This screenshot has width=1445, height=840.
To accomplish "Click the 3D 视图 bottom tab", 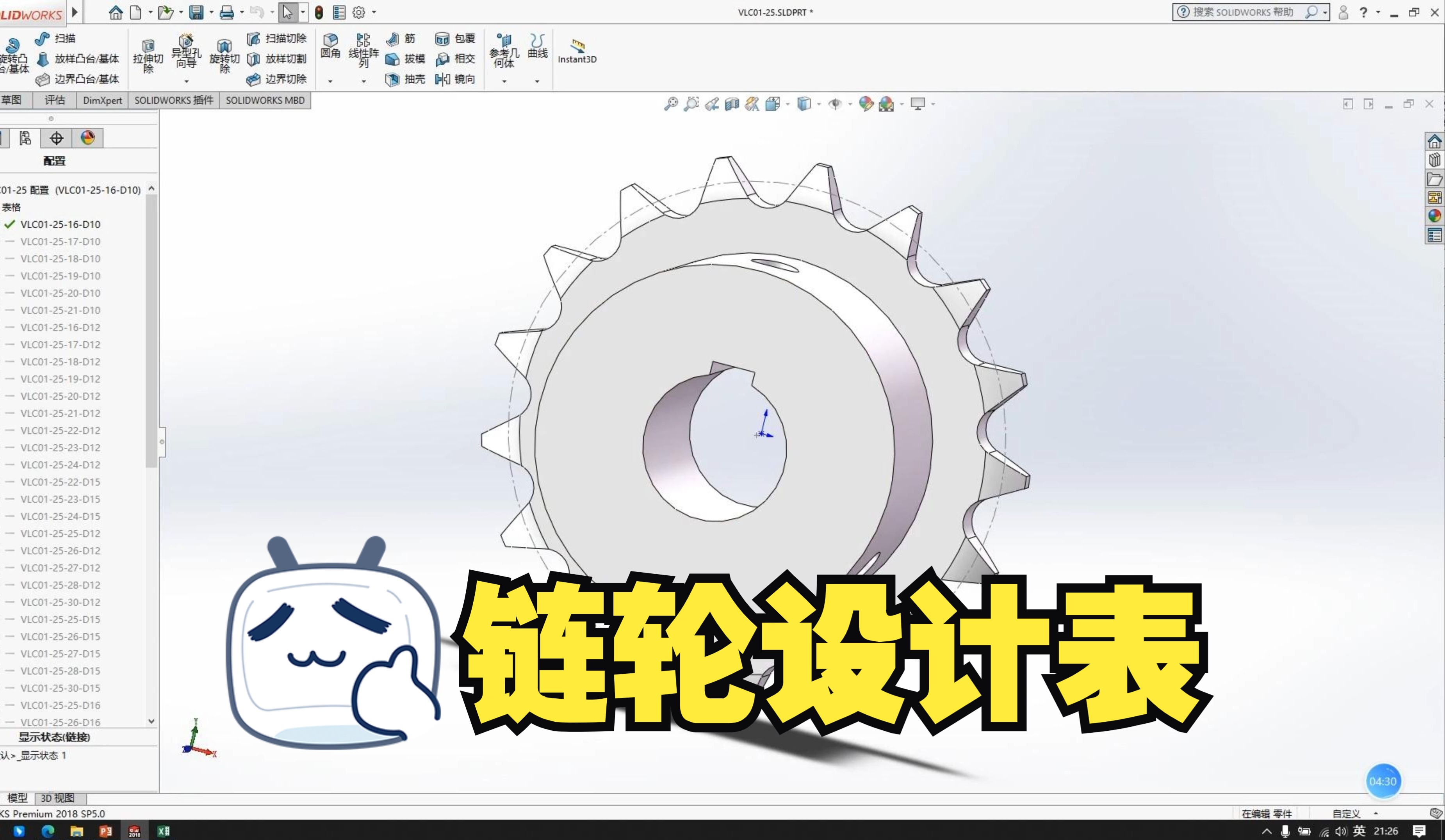I will point(57,797).
